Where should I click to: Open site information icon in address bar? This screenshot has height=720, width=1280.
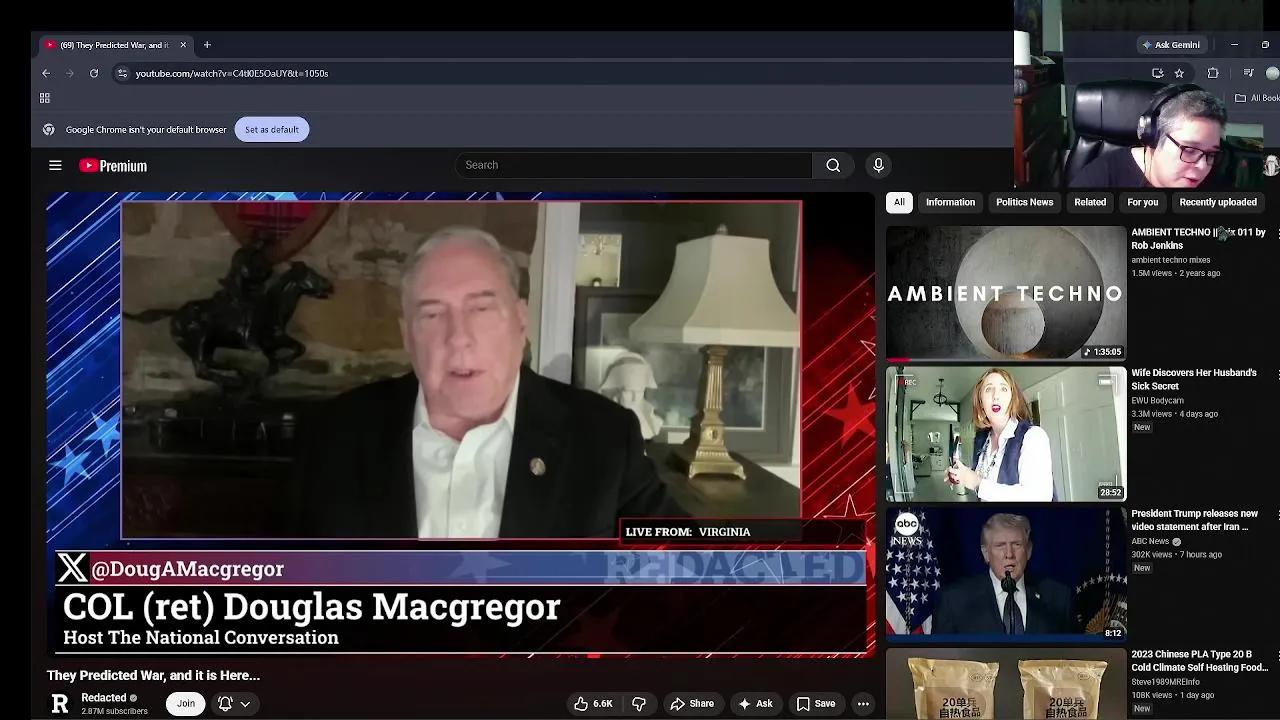coord(122,73)
